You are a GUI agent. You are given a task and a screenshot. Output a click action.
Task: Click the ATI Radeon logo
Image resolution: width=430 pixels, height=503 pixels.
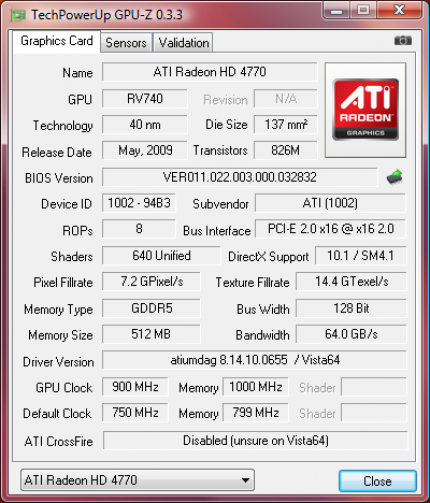(x=365, y=110)
